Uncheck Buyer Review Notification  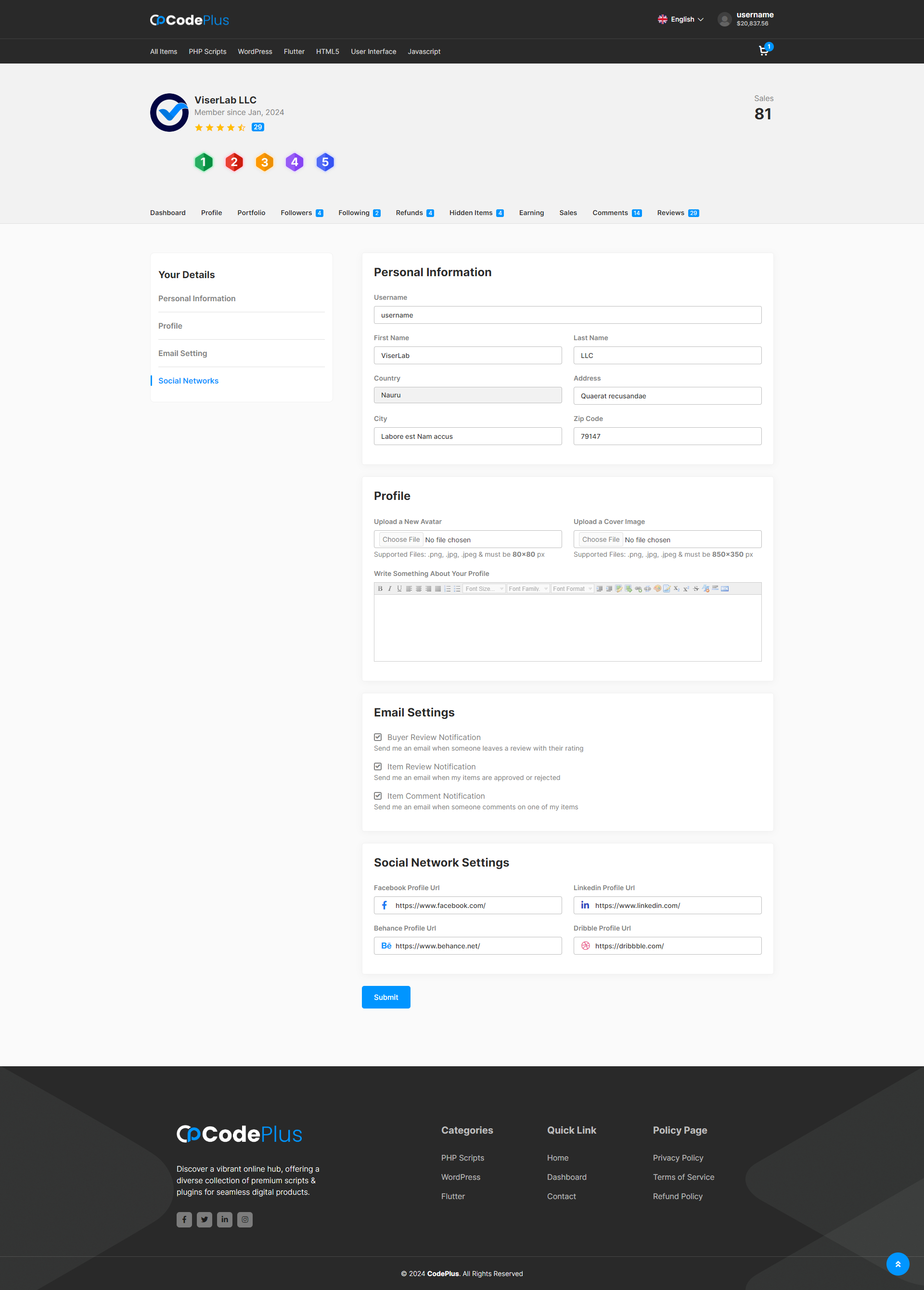[x=378, y=737]
